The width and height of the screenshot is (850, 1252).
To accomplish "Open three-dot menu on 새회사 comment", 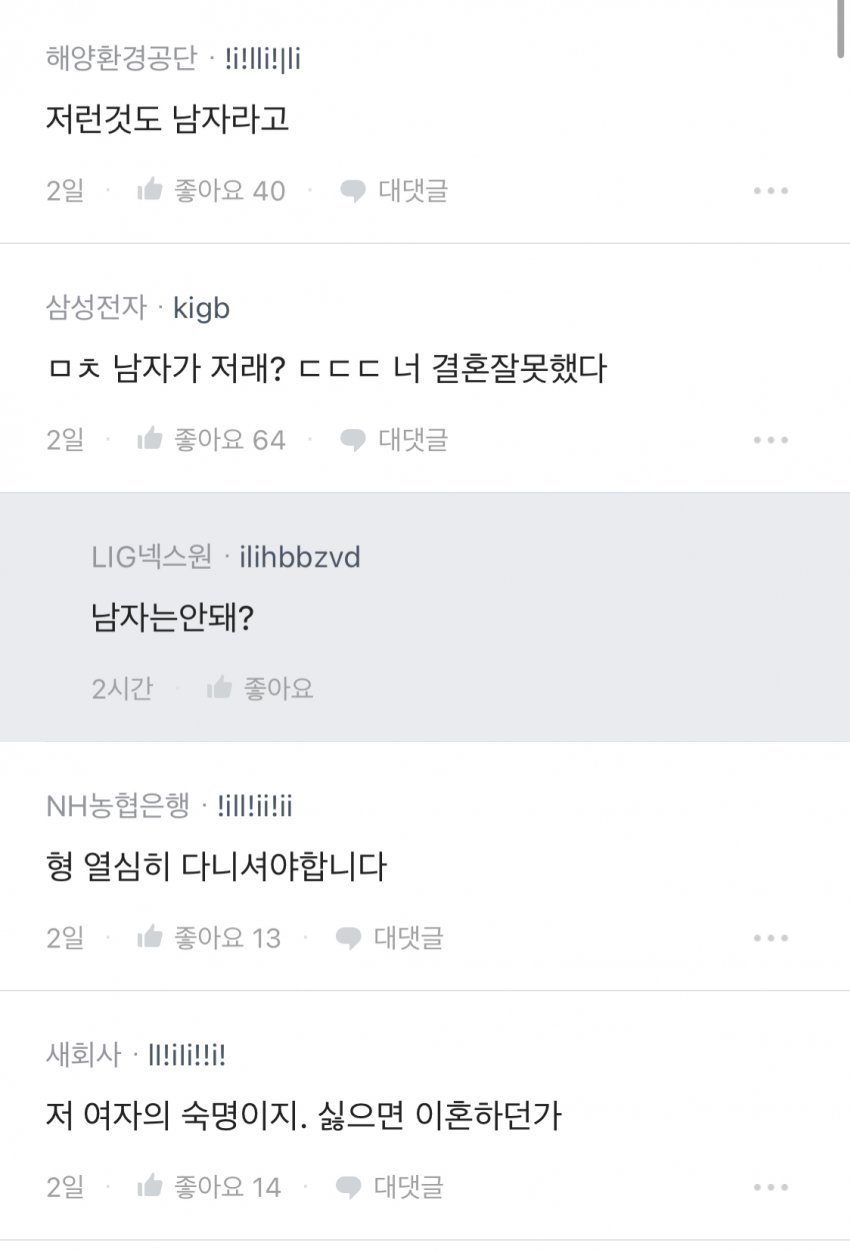I will [771, 1187].
